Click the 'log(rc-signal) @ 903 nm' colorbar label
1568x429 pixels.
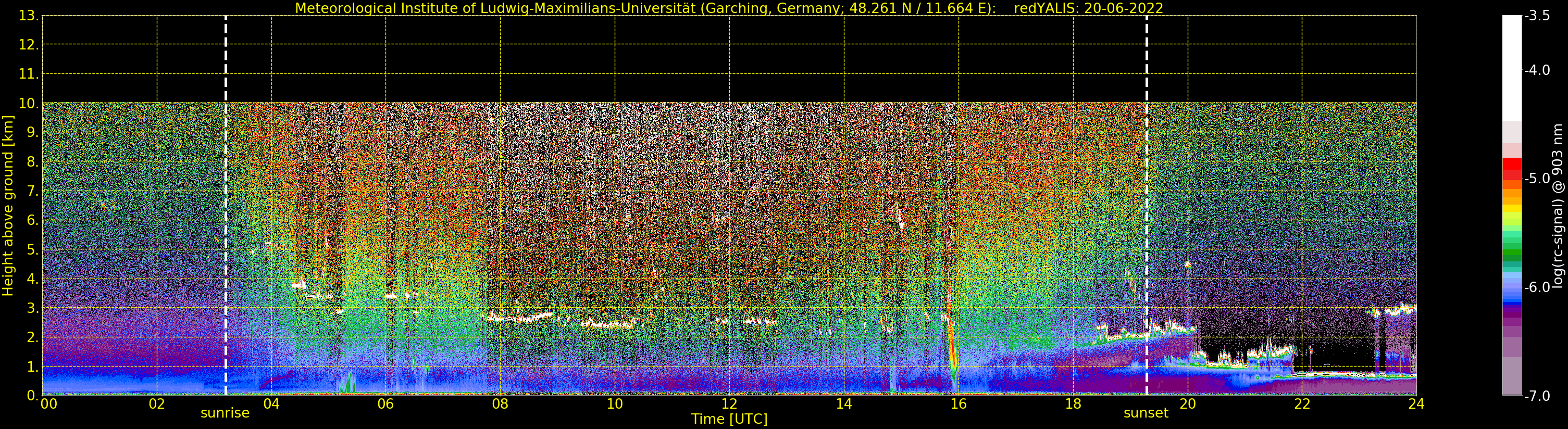coord(1558,206)
